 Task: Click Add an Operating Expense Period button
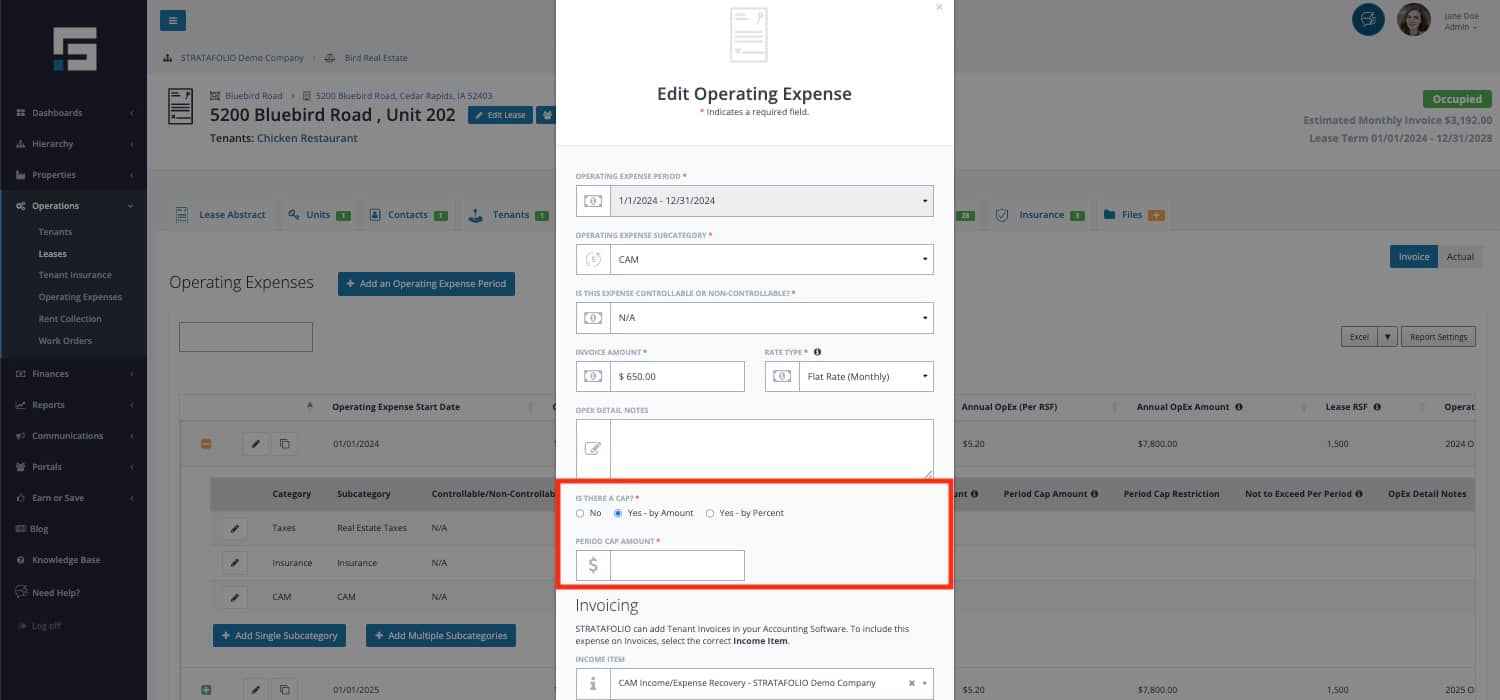[426, 284]
